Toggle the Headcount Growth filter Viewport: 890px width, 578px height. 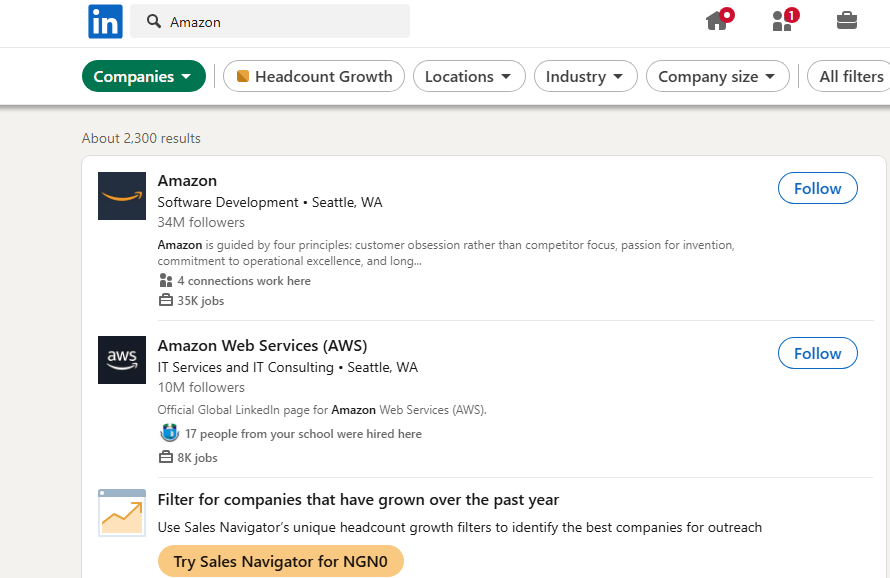[x=314, y=76]
